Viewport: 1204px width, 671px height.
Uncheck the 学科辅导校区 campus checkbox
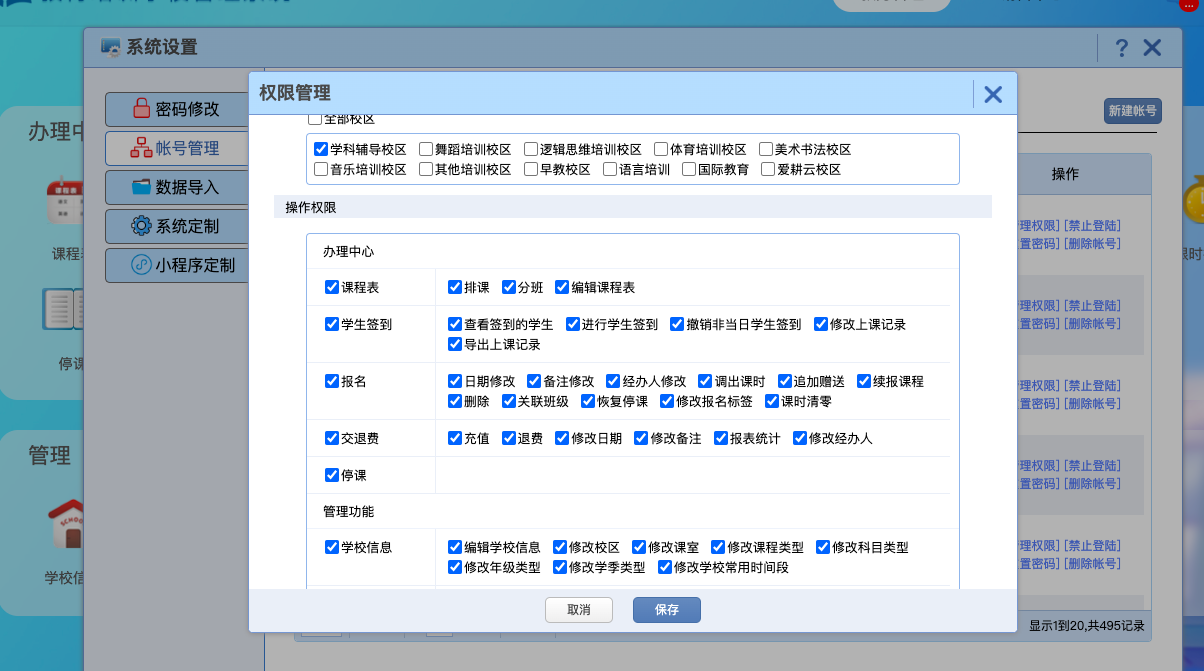point(321,149)
